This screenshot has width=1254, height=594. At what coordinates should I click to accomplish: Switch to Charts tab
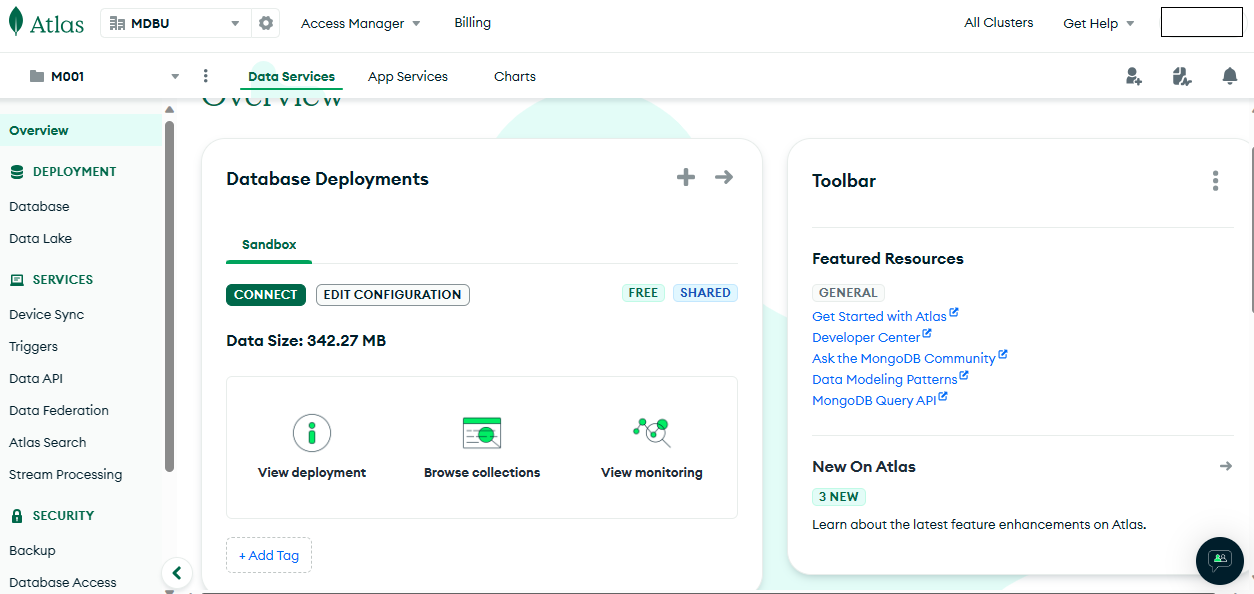point(515,76)
